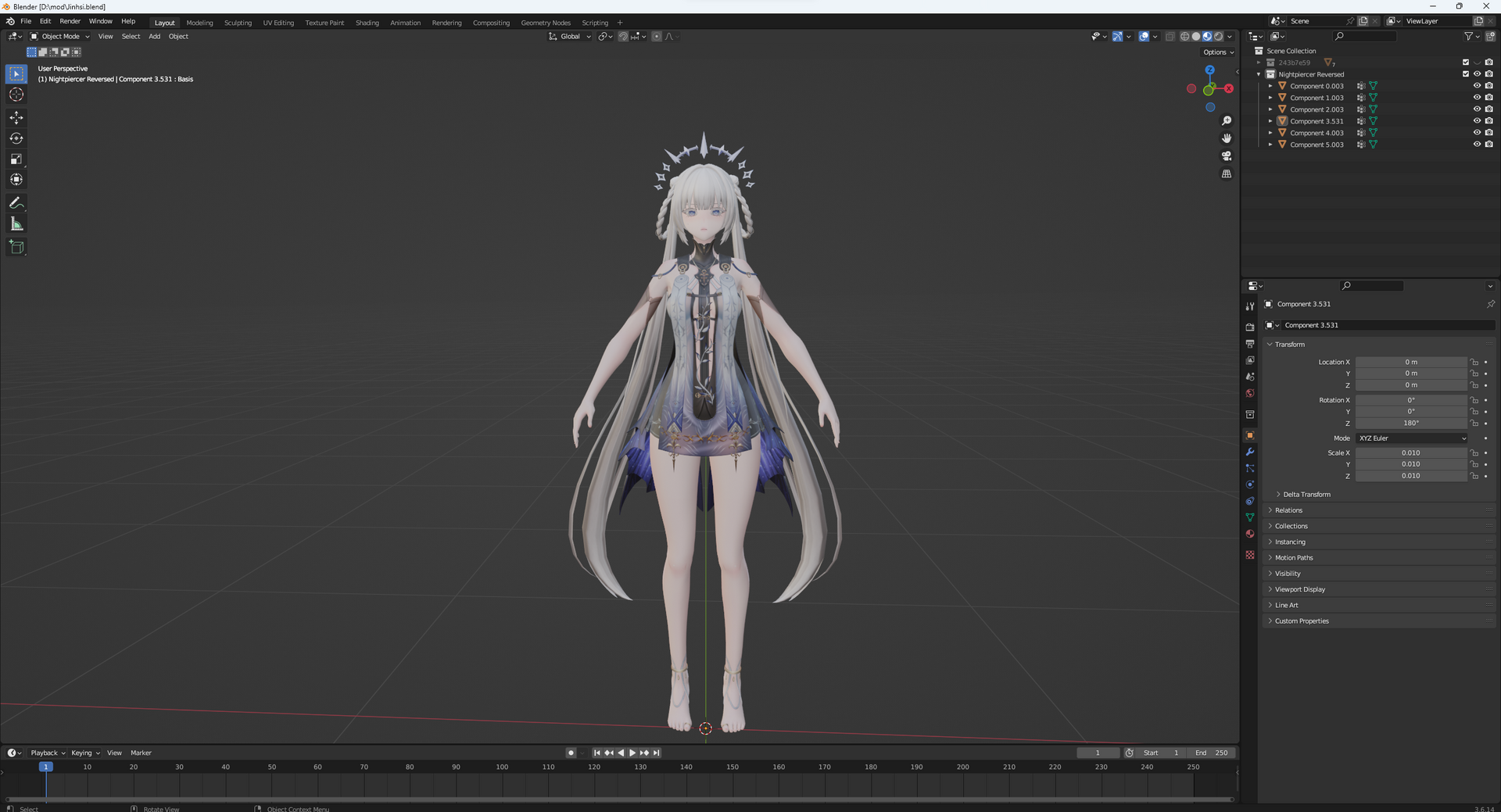Expand the Delta Transform panel
The width and height of the screenshot is (1501, 812).
click(x=1306, y=495)
